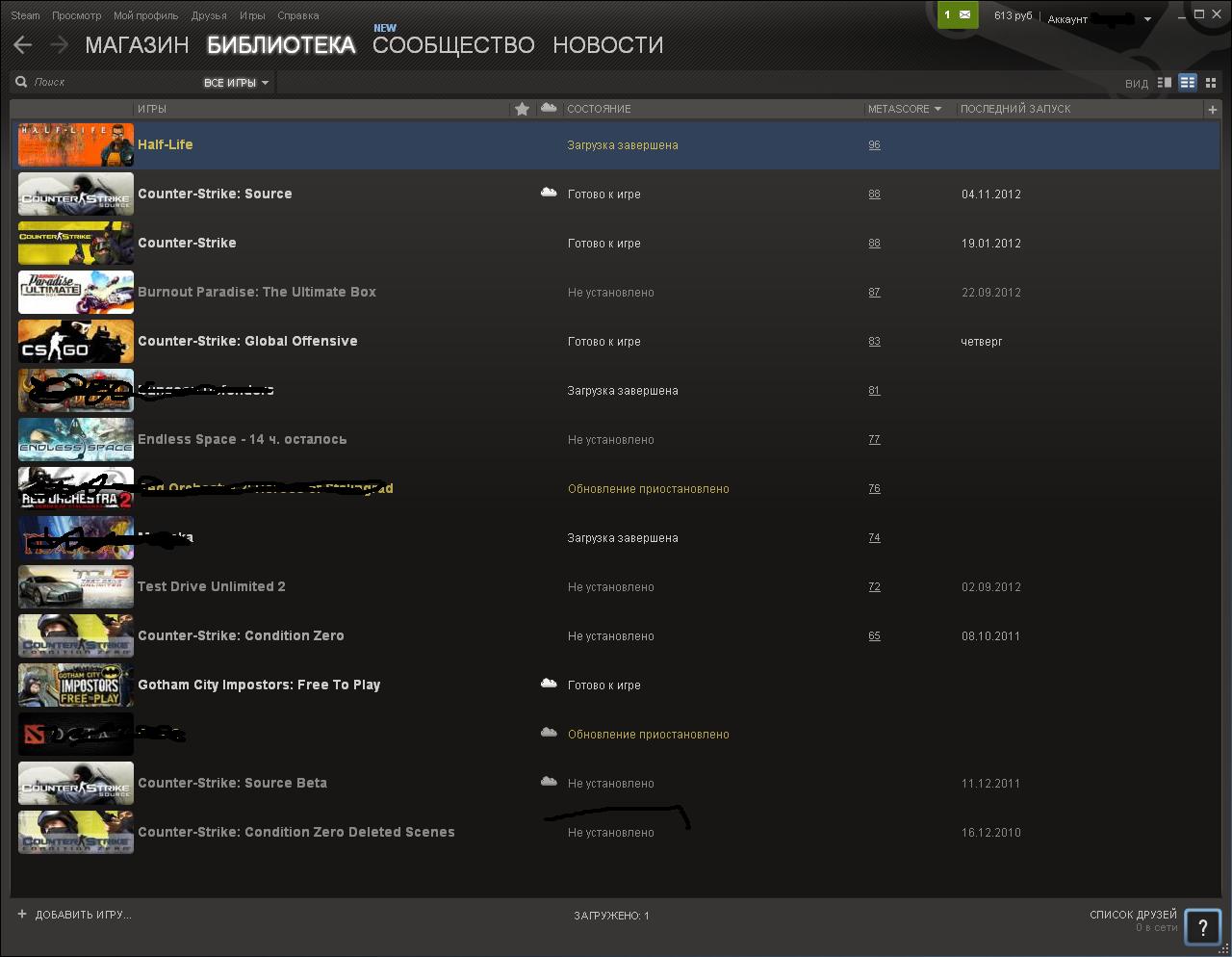1232x957 pixels.
Task: Select the Endless Space thumbnail
Action: click(76, 439)
